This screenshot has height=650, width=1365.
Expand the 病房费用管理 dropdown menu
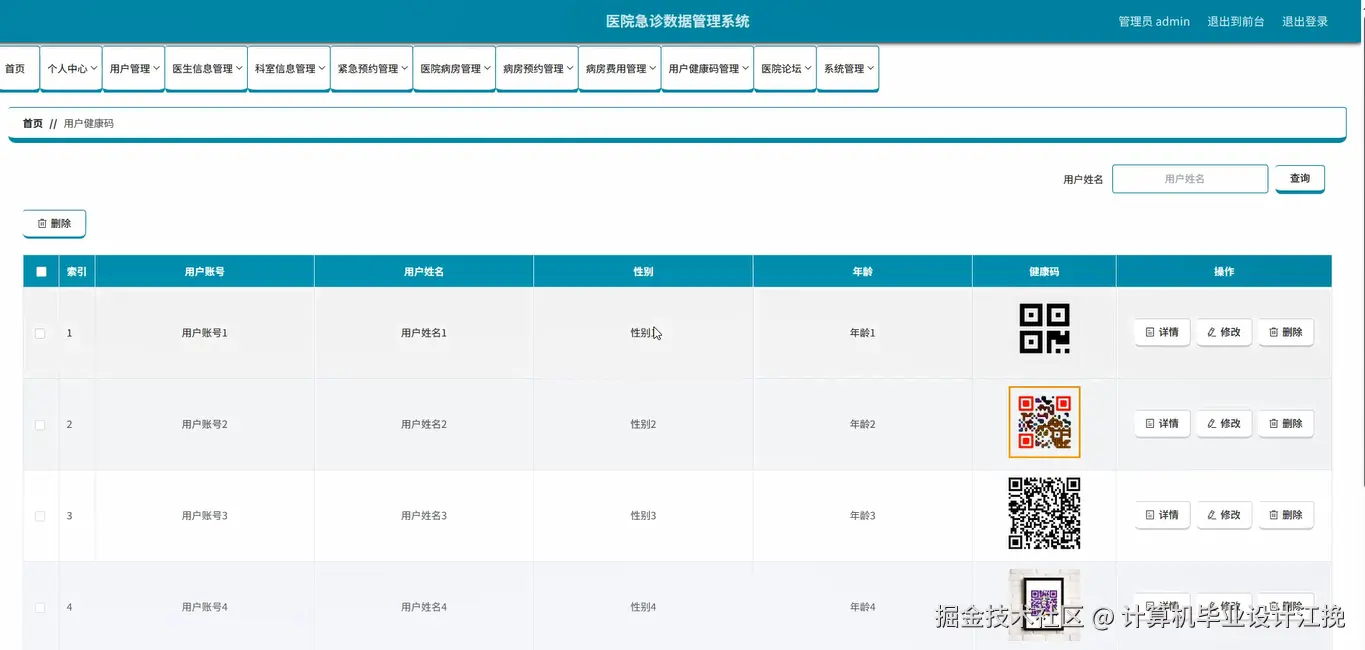click(x=620, y=69)
